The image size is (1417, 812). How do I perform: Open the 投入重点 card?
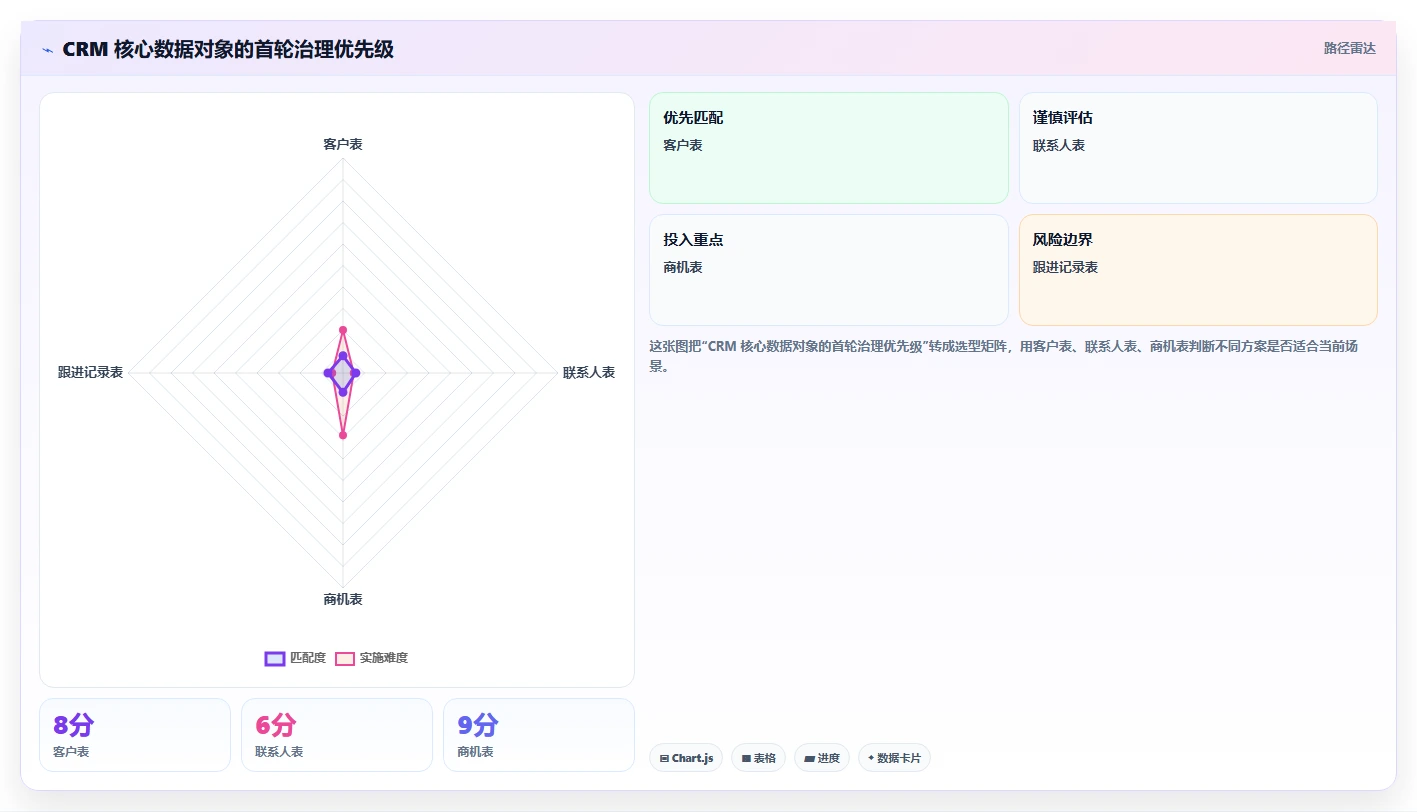pyautogui.click(x=829, y=270)
